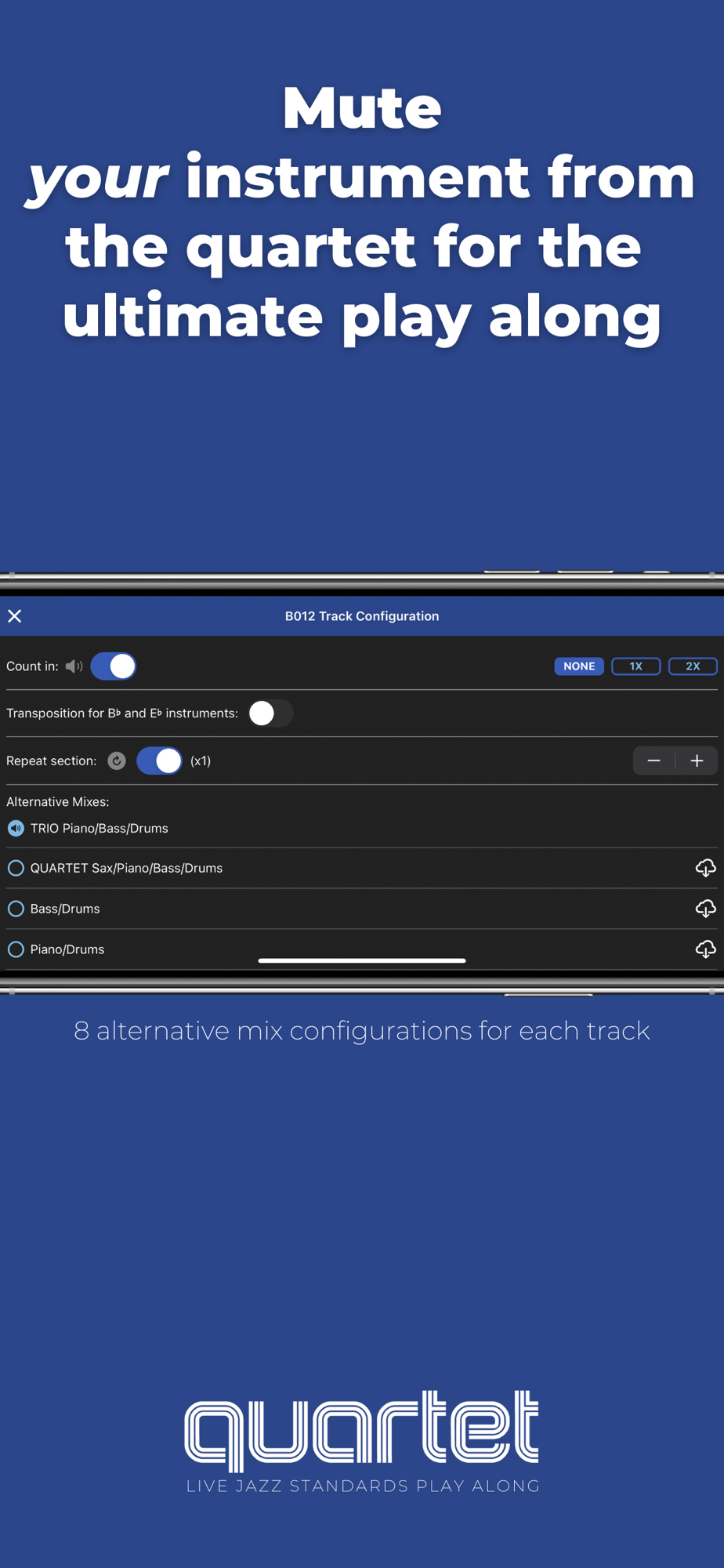Download the Bass/Drums mix
Viewport: 724px width, 1568px height.
pos(706,909)
